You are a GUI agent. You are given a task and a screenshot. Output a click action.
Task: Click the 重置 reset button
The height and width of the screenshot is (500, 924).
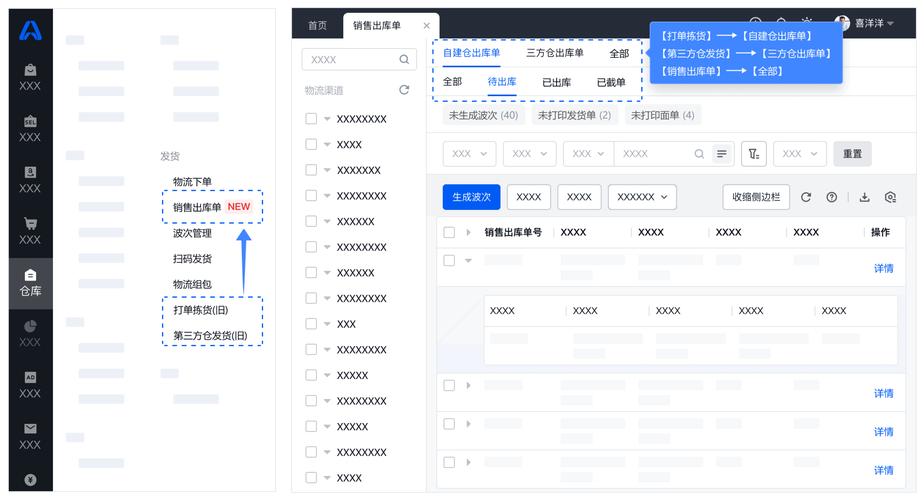(x=852, y=154)
